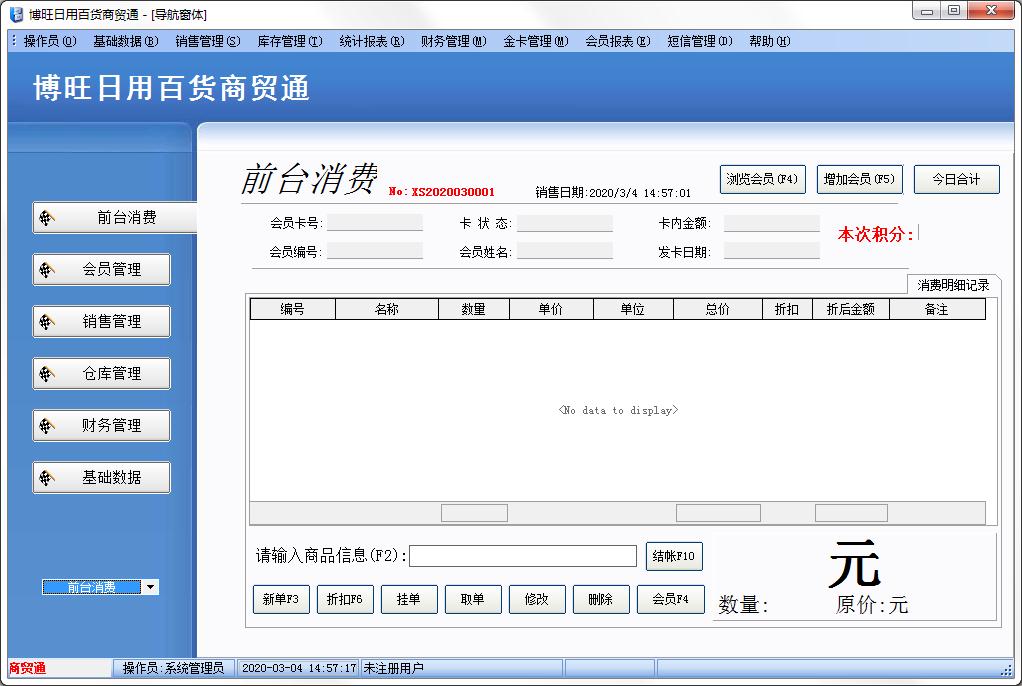1022x686 pixels.
Task: Open the 销售管理(S) menu
Action: point(208,41)
